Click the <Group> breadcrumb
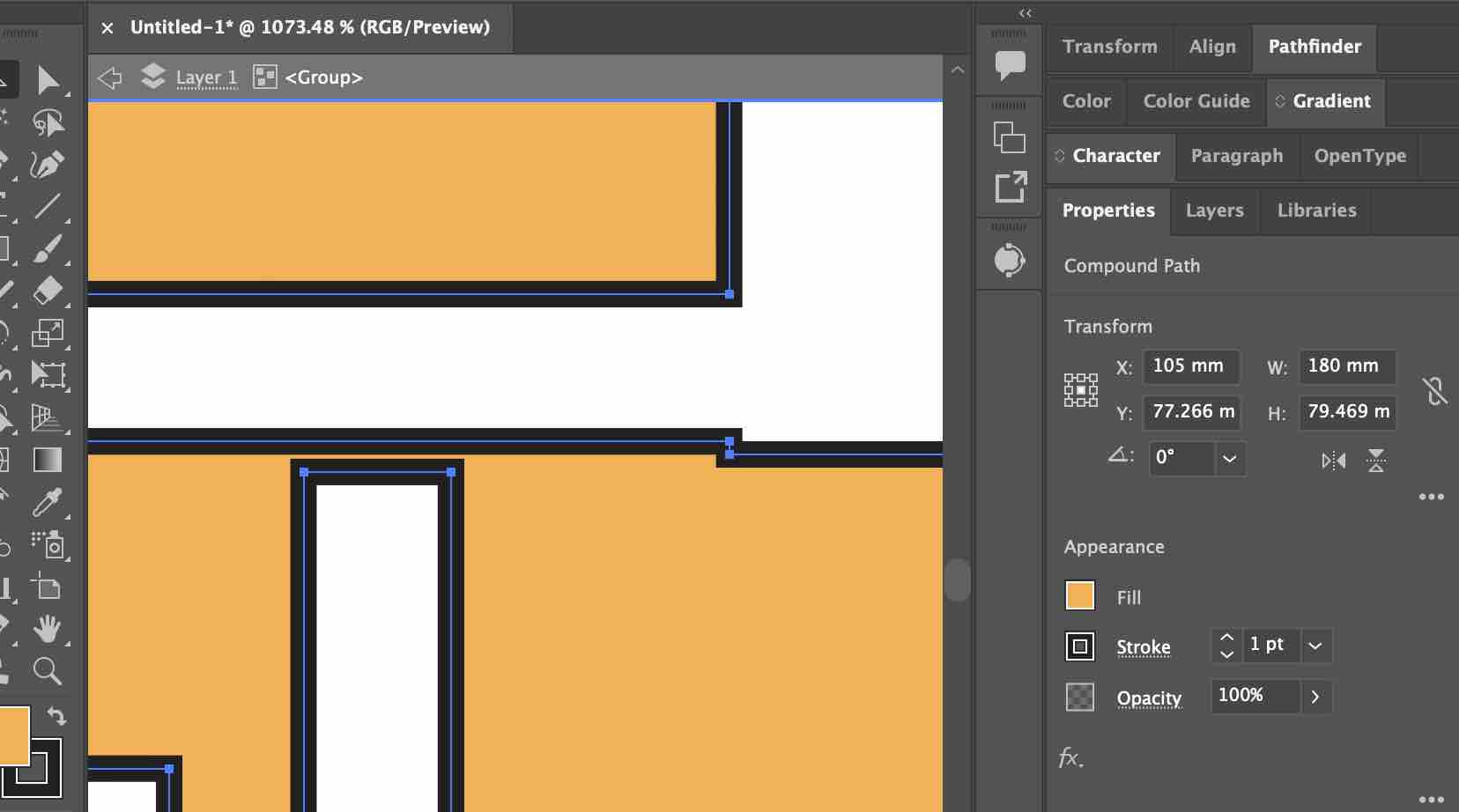The height and width of the screenshot is (812, 1459). click(x=323, y=78)
